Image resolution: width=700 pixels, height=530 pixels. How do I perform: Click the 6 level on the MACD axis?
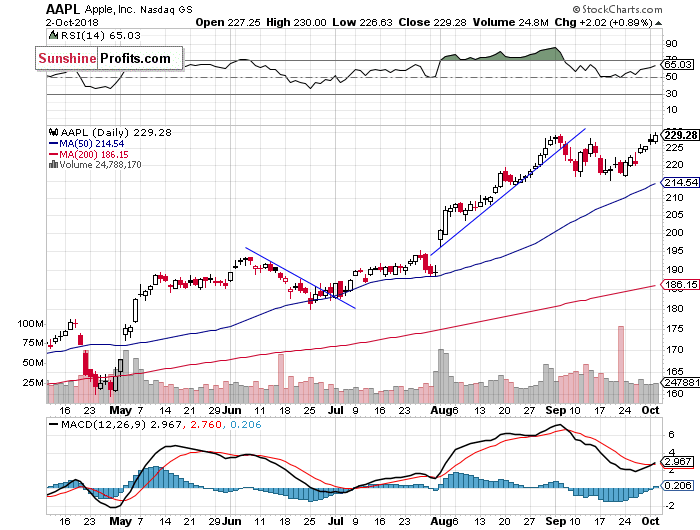point(671,434)
